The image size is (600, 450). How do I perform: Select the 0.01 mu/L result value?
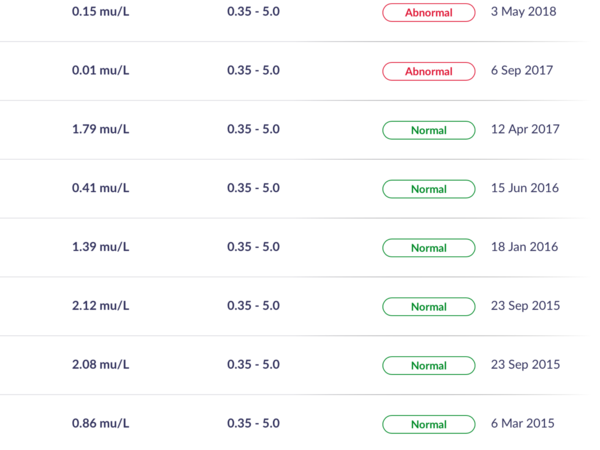(101, 70)
